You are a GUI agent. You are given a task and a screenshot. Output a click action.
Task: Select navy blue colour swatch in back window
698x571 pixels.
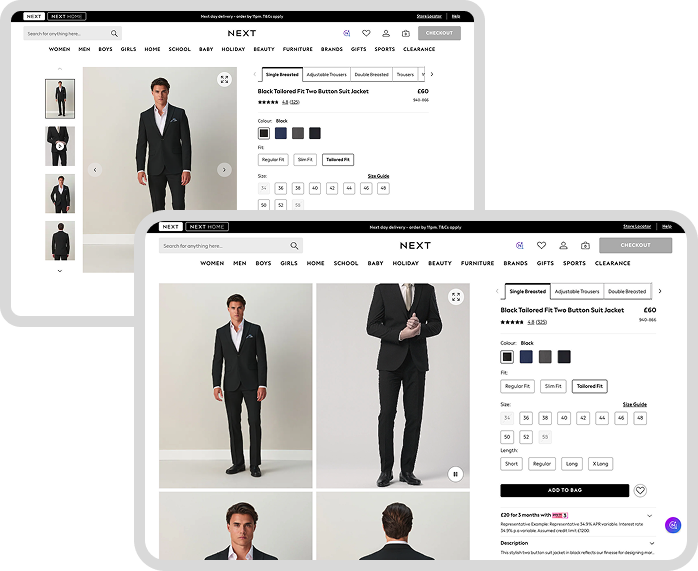click(x=281, y=133)
